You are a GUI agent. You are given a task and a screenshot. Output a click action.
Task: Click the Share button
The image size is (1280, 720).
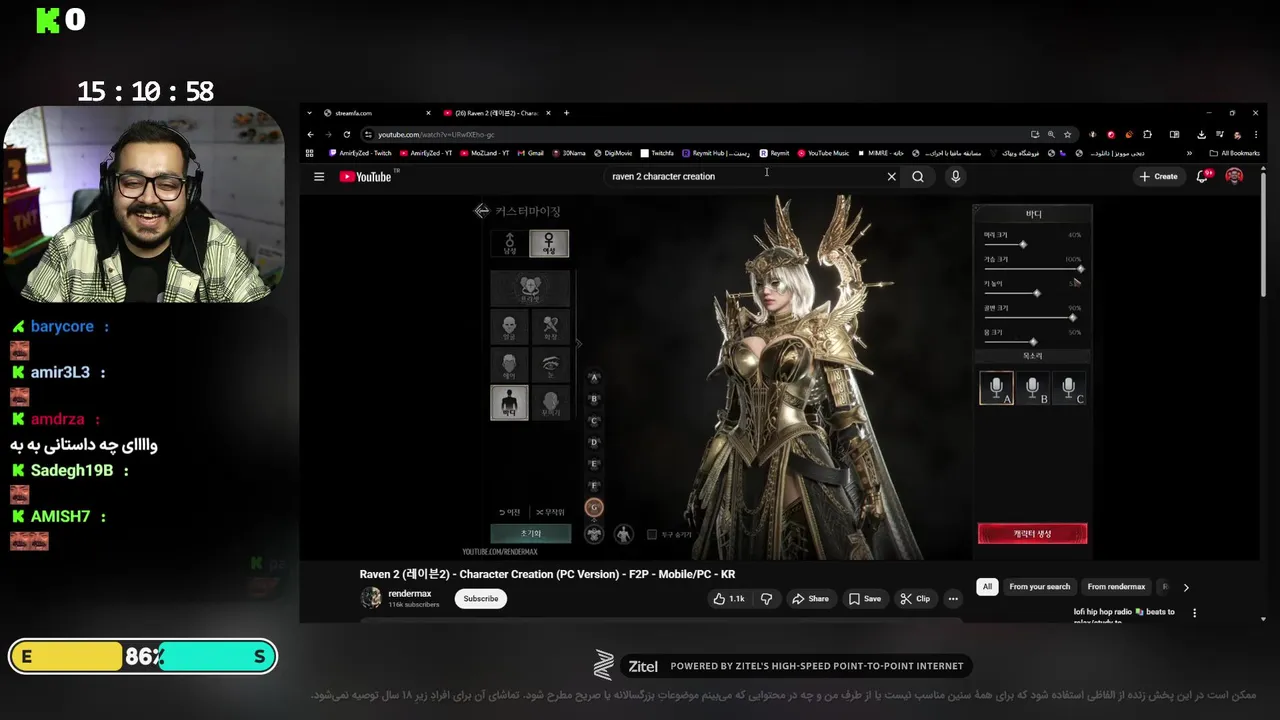[810, 599]
